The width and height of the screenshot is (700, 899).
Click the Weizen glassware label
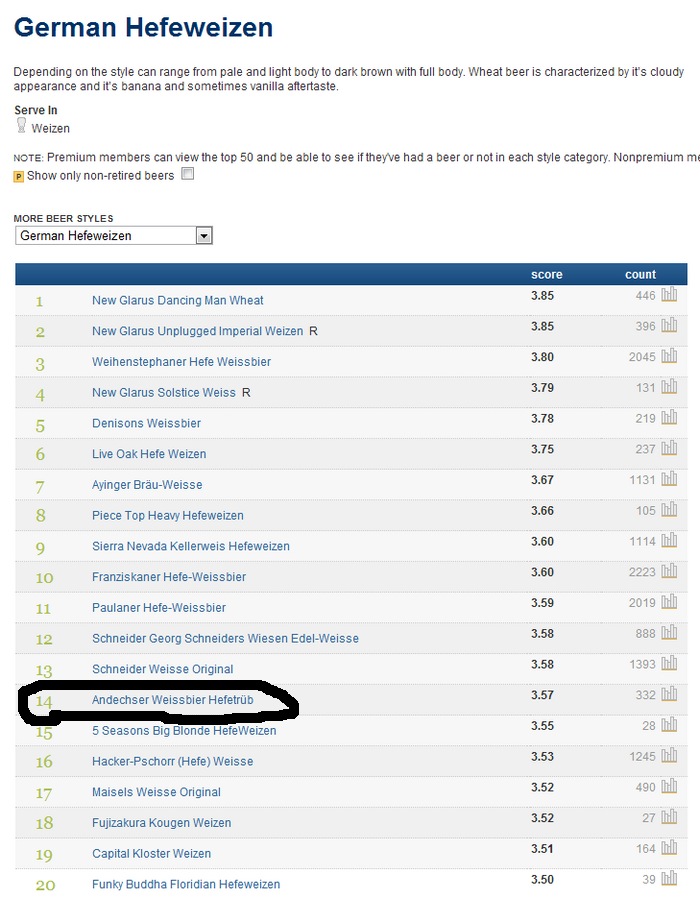(x=50, y=128)
